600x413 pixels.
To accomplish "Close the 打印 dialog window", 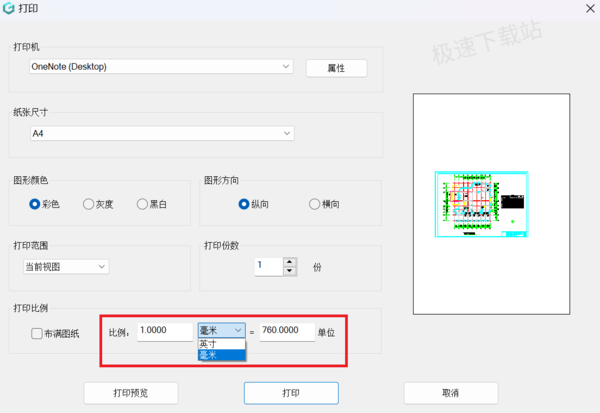I will pyautogui.click(x=590, y=8).
